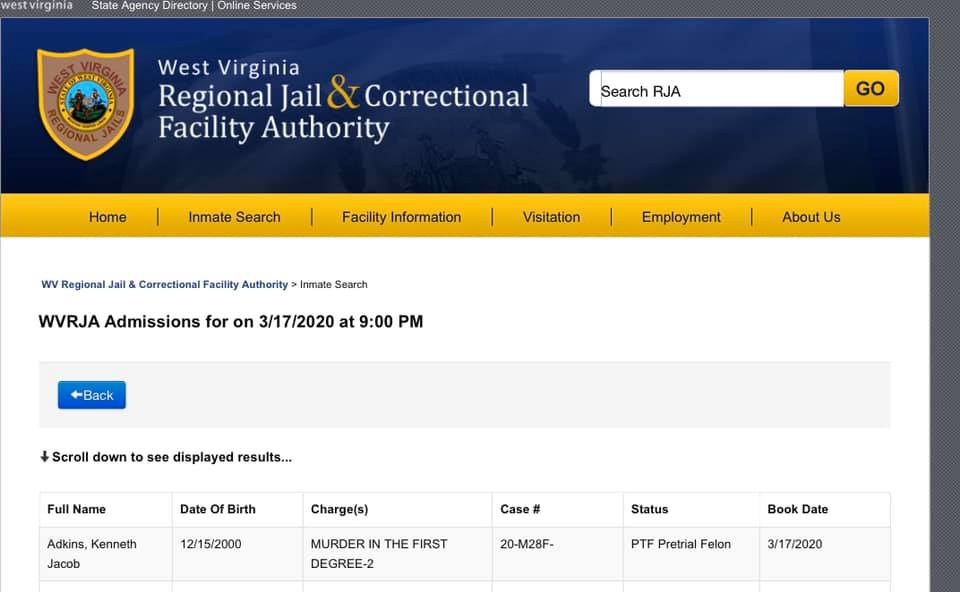Open the Facility Information menu item
The height and width of the screenshot is (592, 960).
coord(402,217)
